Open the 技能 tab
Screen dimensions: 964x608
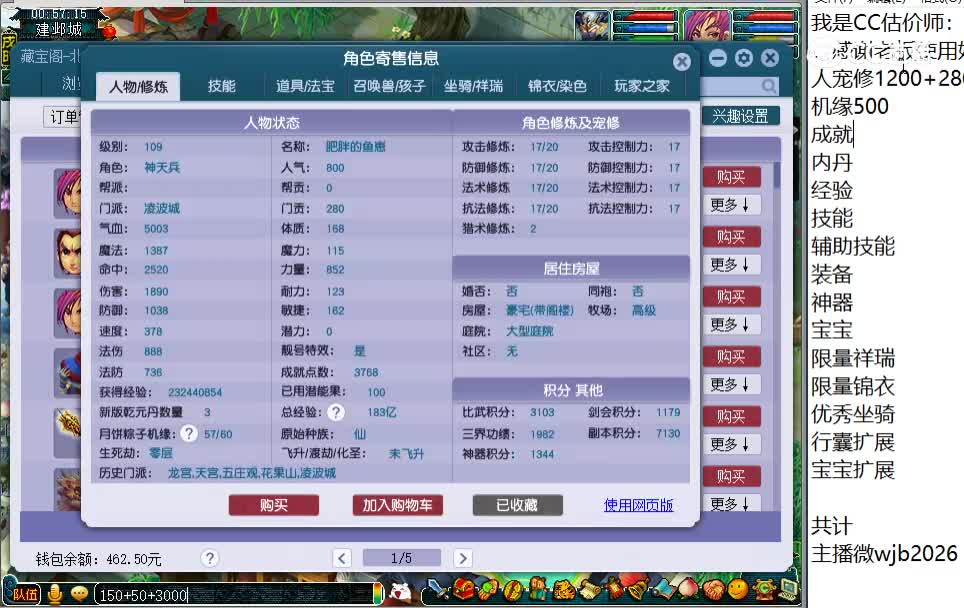[221, 86]
